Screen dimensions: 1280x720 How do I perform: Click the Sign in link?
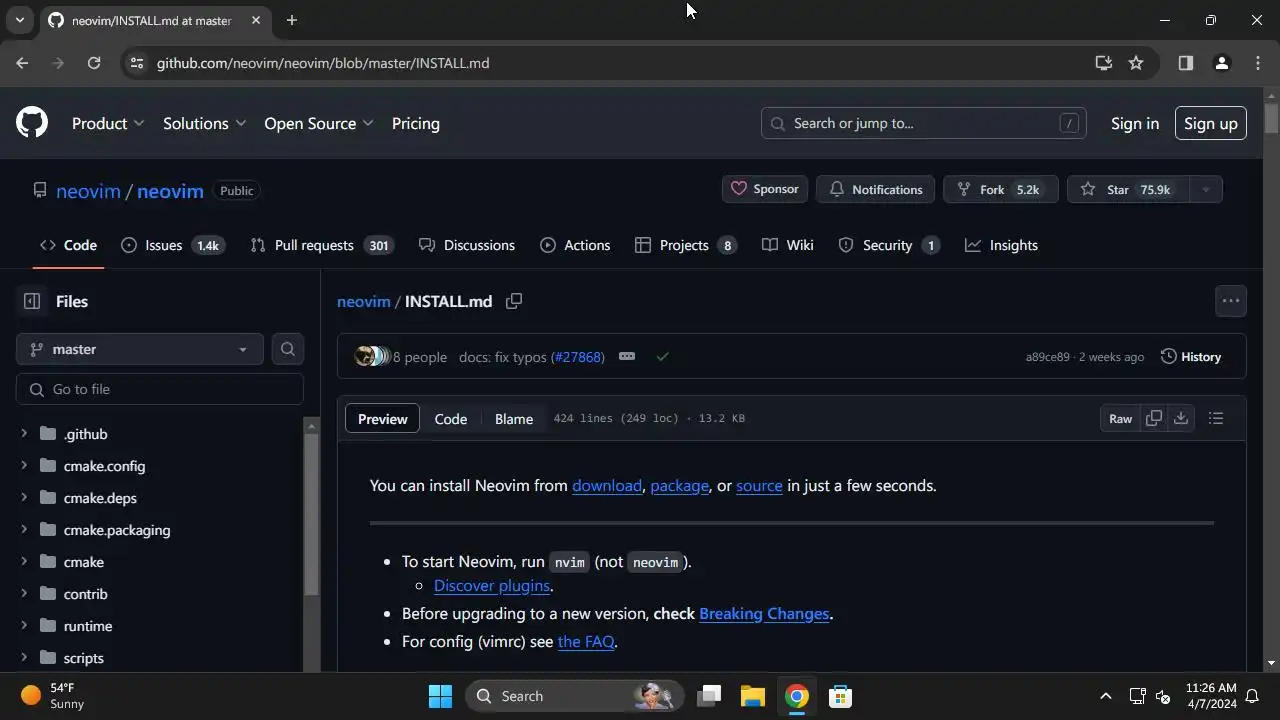(1135, 123)
